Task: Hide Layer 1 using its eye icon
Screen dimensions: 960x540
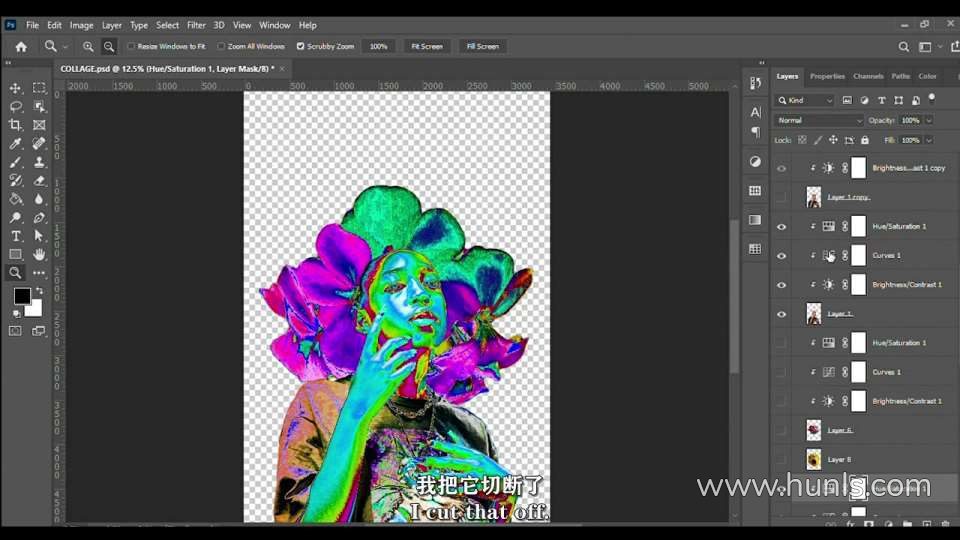Action: 781,314
